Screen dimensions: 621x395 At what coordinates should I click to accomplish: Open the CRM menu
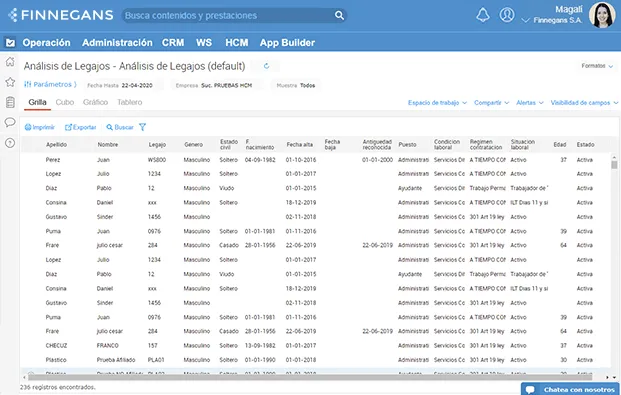point(173,43)
